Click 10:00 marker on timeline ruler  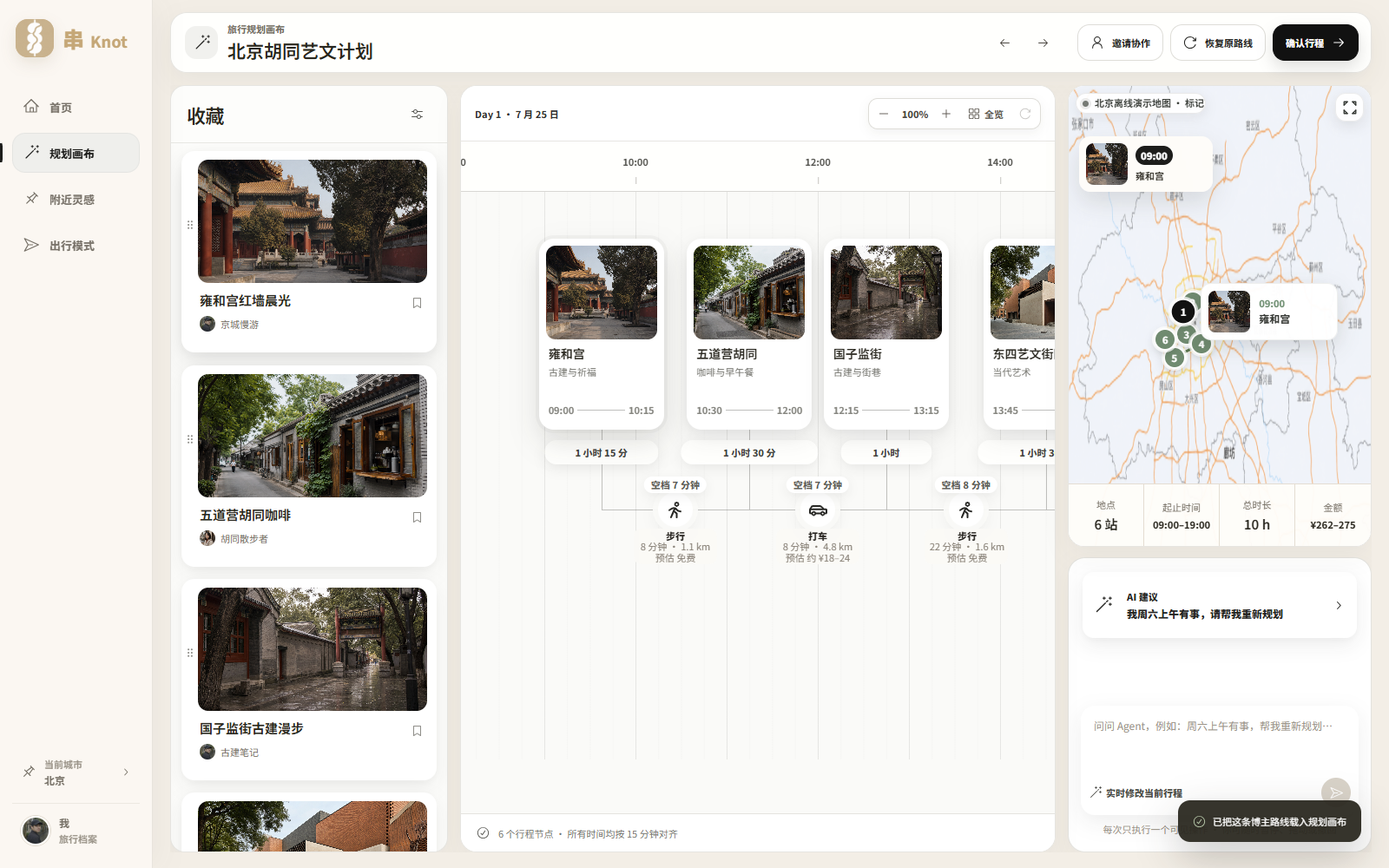pyautogui.click(x=635, y=163)
